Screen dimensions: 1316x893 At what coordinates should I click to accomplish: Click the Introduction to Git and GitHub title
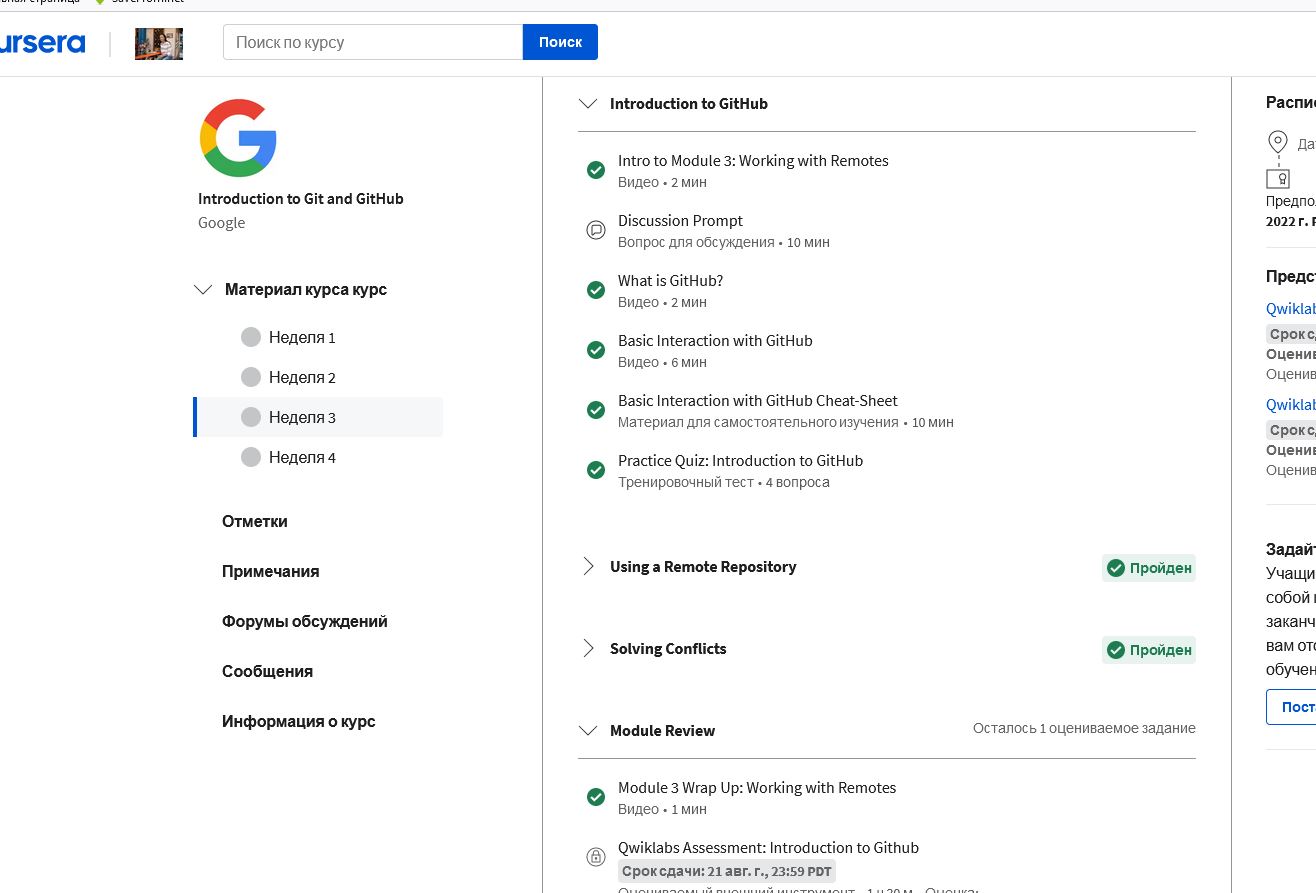301,198
